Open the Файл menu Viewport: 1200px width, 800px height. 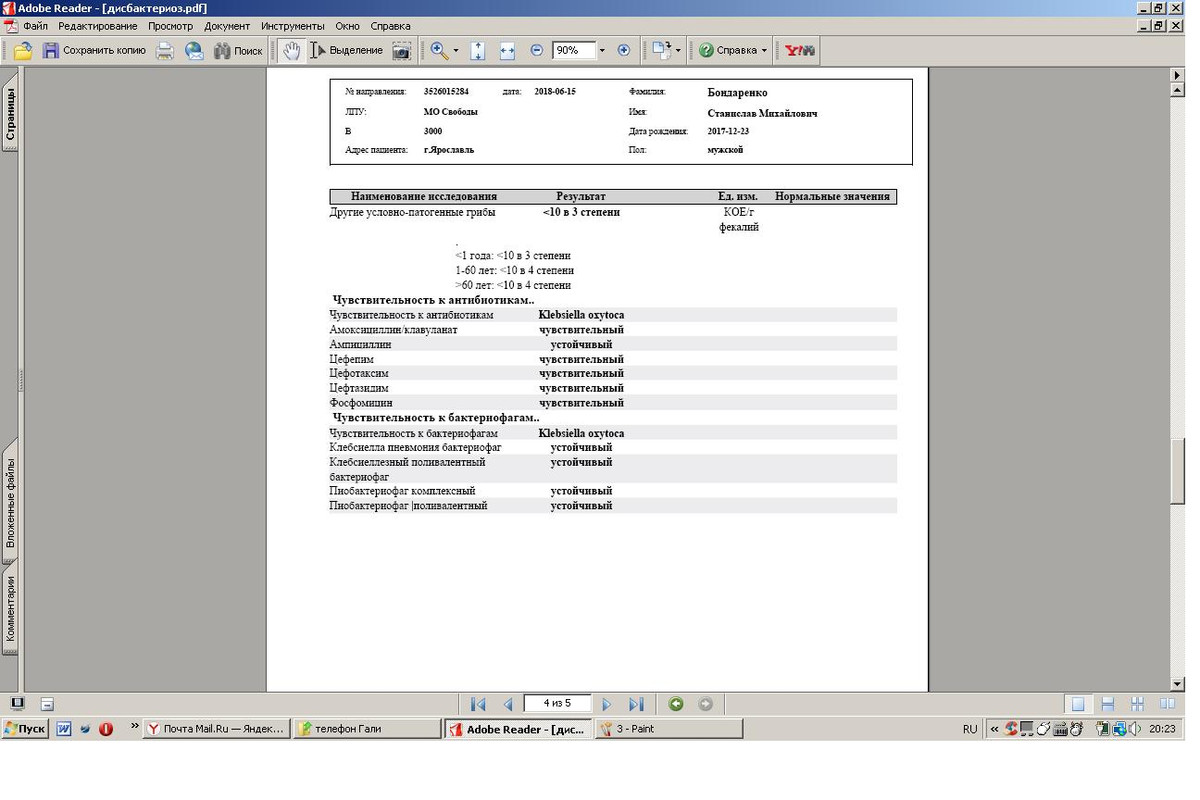pyautogui.click(x=35, y=26)
